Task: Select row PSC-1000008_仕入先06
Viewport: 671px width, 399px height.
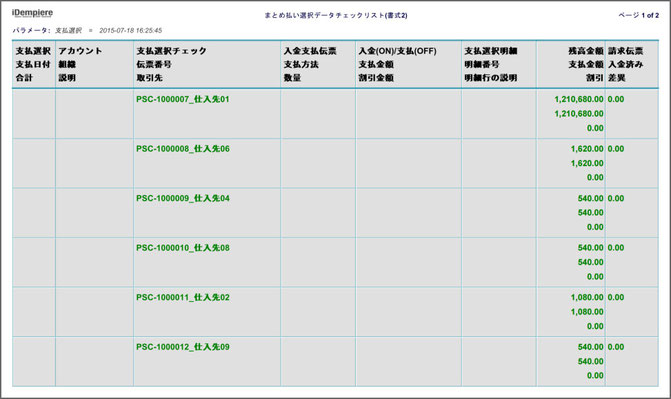Action: click(x=336, y=163)
